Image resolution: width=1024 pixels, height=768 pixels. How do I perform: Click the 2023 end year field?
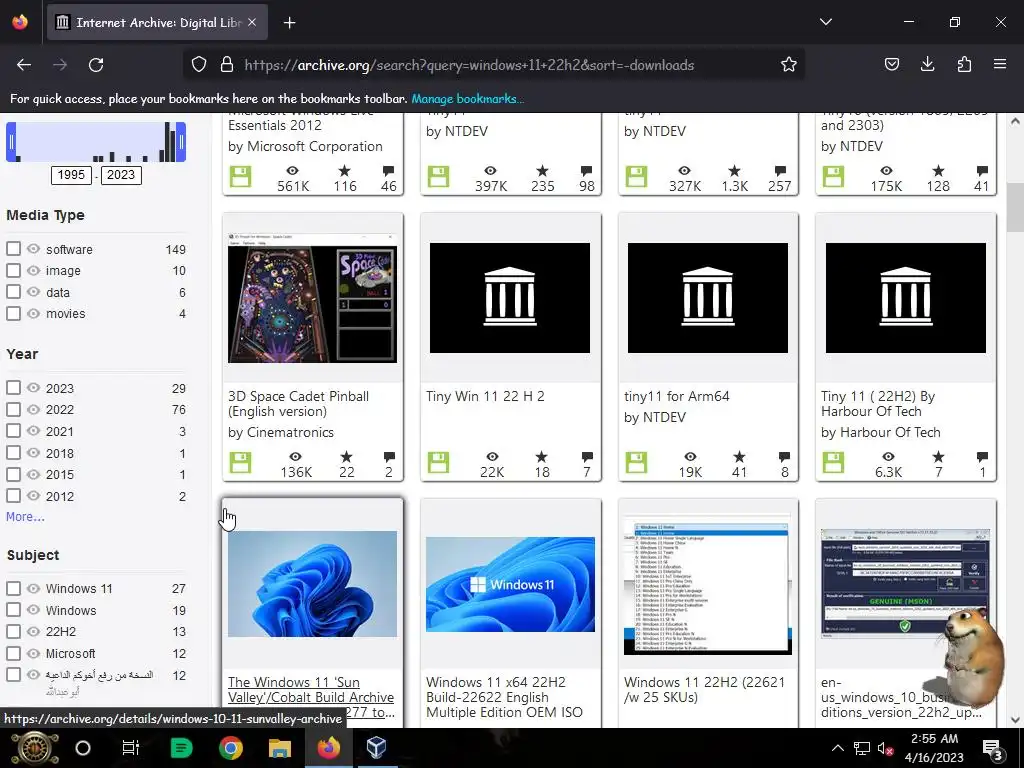[121, 175]
